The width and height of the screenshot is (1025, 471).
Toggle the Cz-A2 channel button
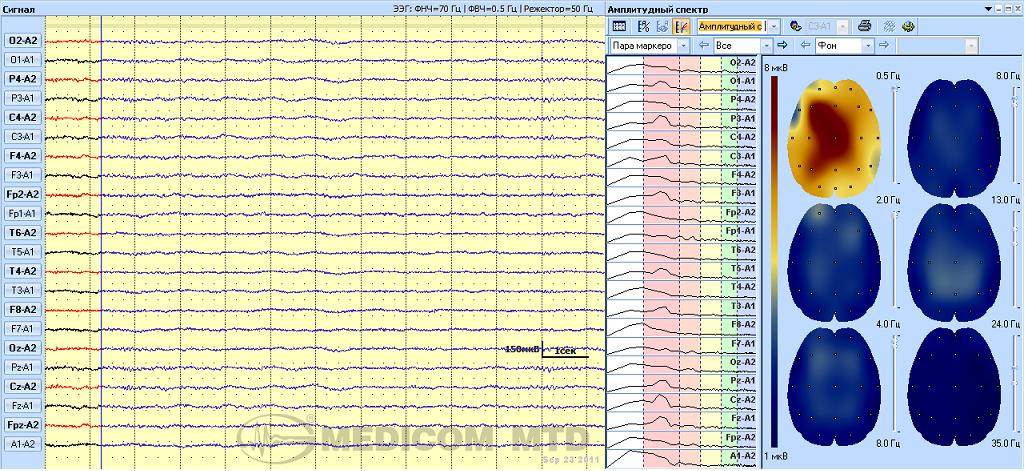22,387
